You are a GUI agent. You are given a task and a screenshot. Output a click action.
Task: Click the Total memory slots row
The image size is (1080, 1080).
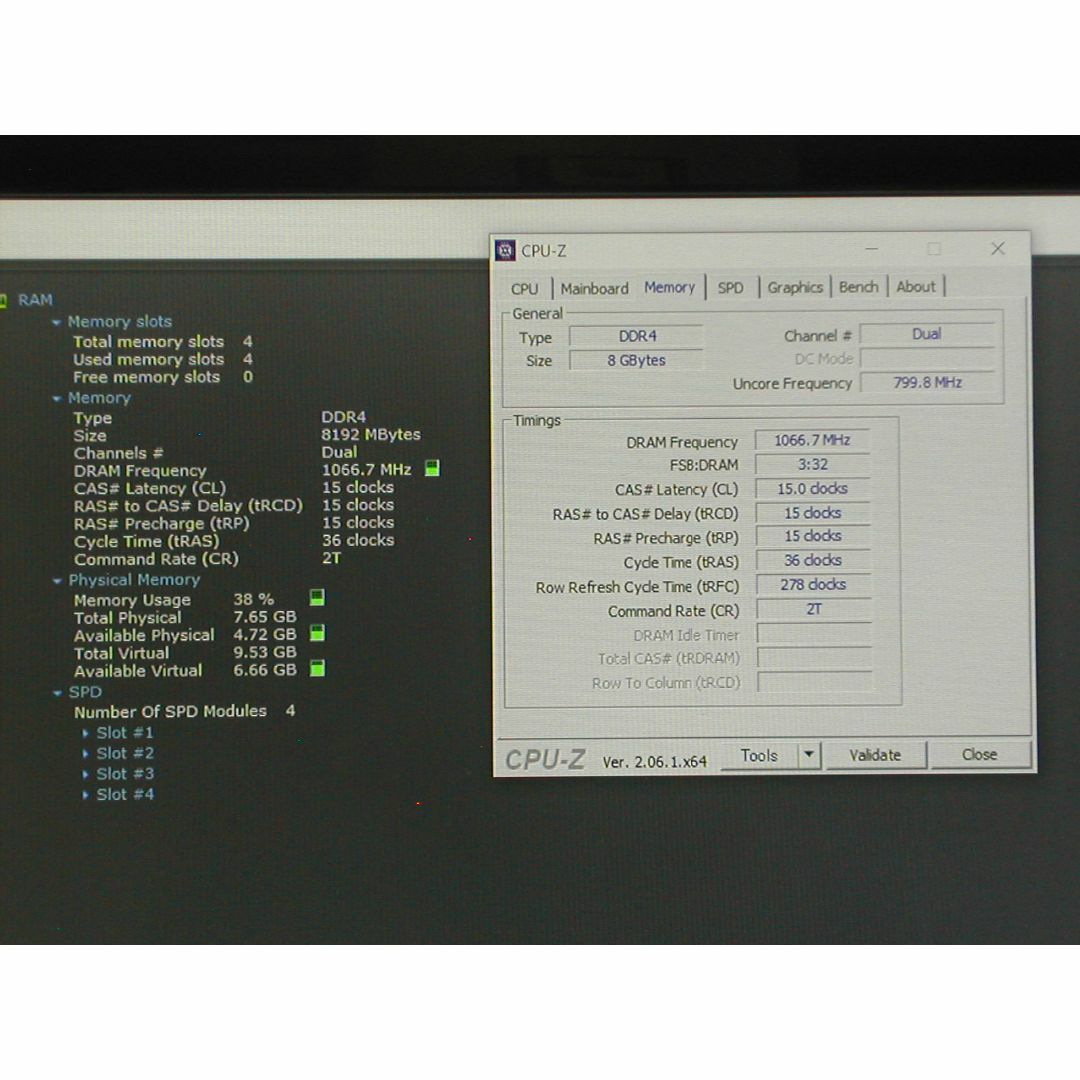tap(163, 342)
